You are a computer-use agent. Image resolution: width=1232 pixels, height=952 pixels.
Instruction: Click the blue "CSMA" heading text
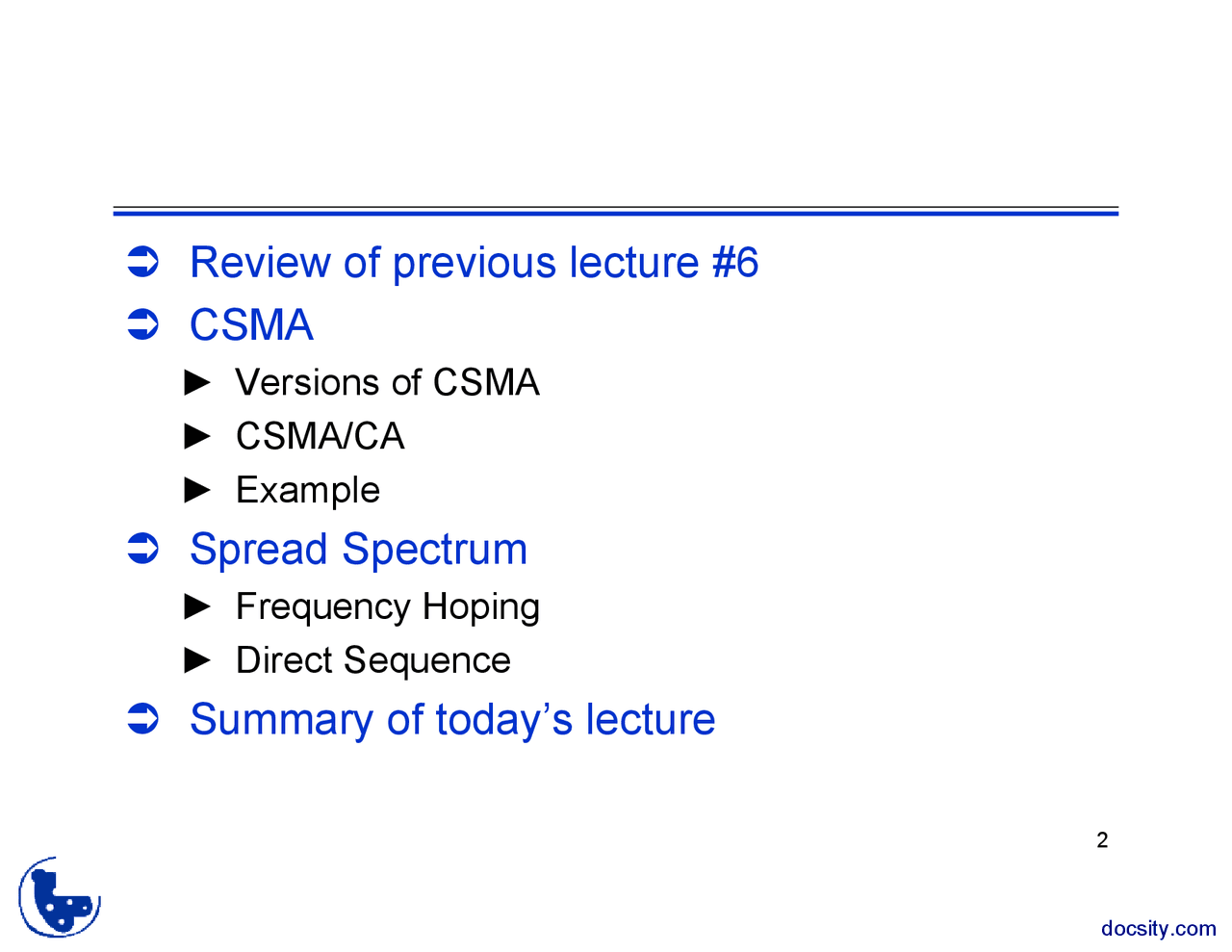coord(251,325)
